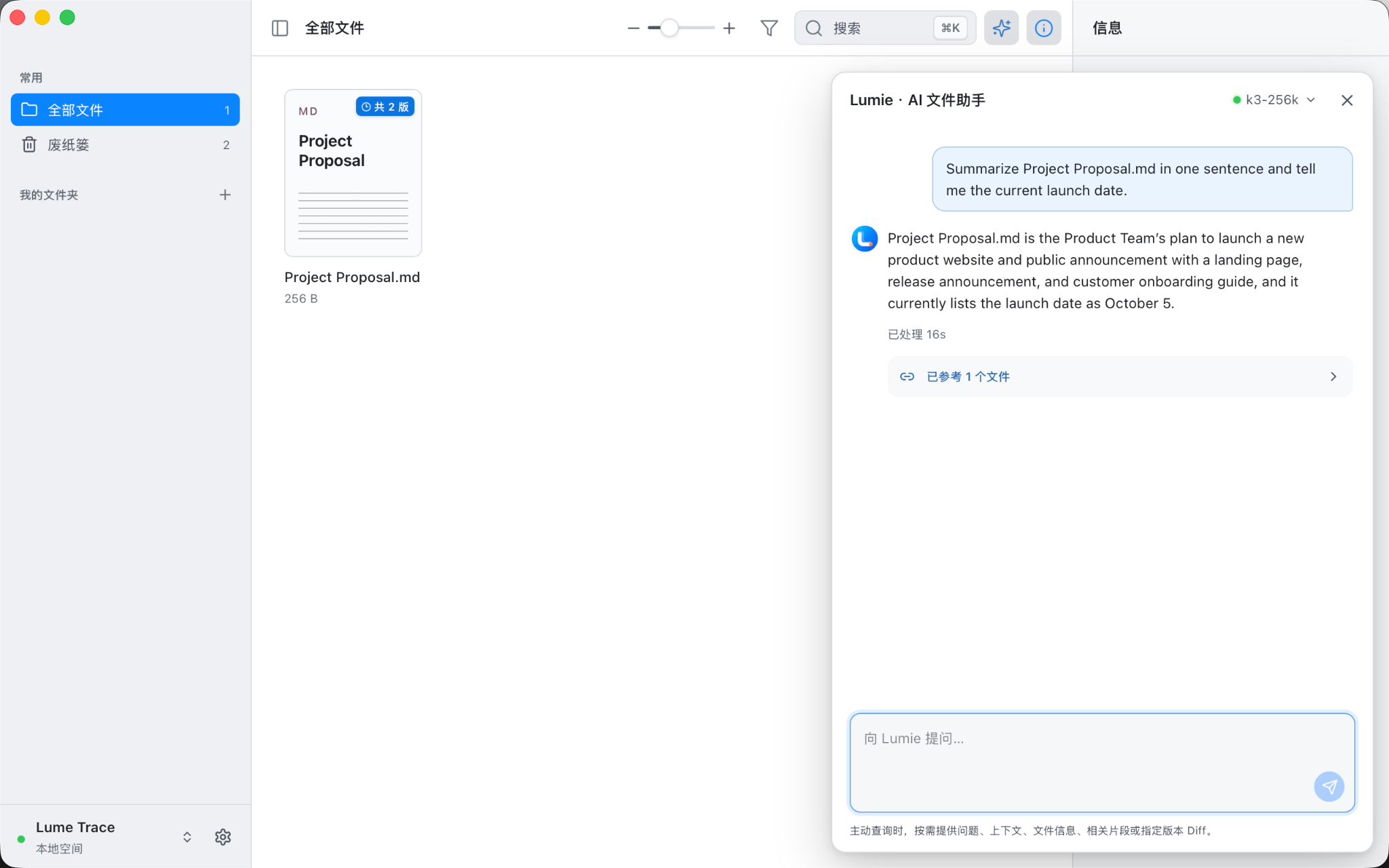The height and width of the screenshot is (868, 1389).
Task: Click the 已处理 16s status text
Action: pyautogui.click(x=916, y=334)
